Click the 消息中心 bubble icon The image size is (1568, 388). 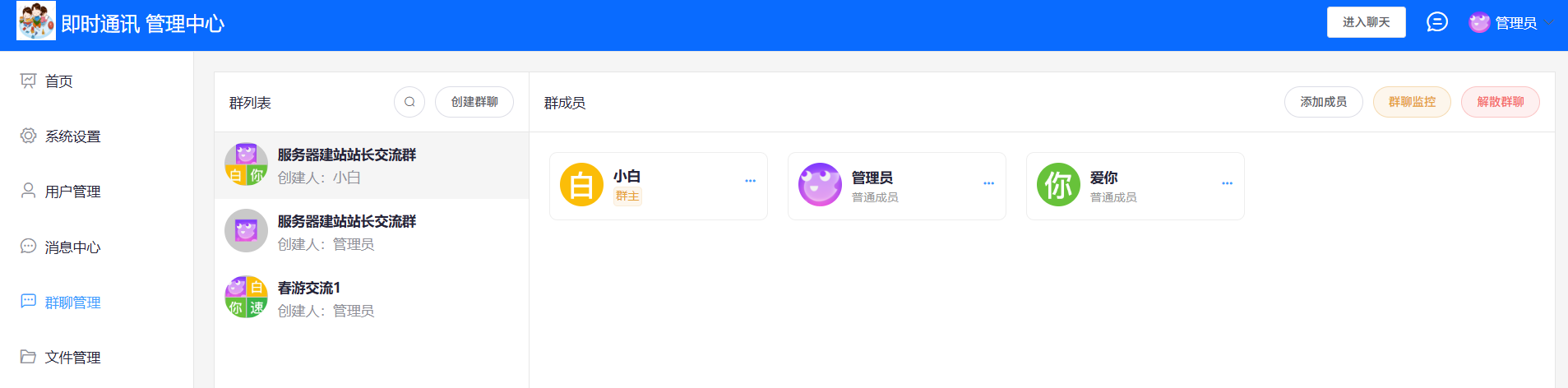pos(29,246)
